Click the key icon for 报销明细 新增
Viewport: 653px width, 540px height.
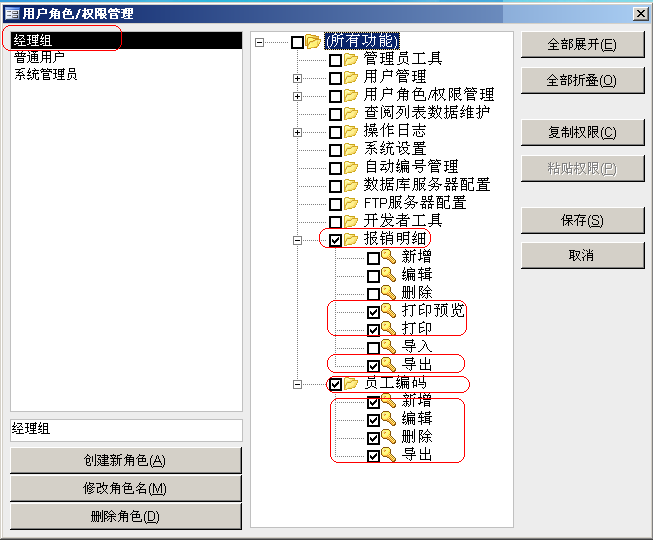(389, 257)
